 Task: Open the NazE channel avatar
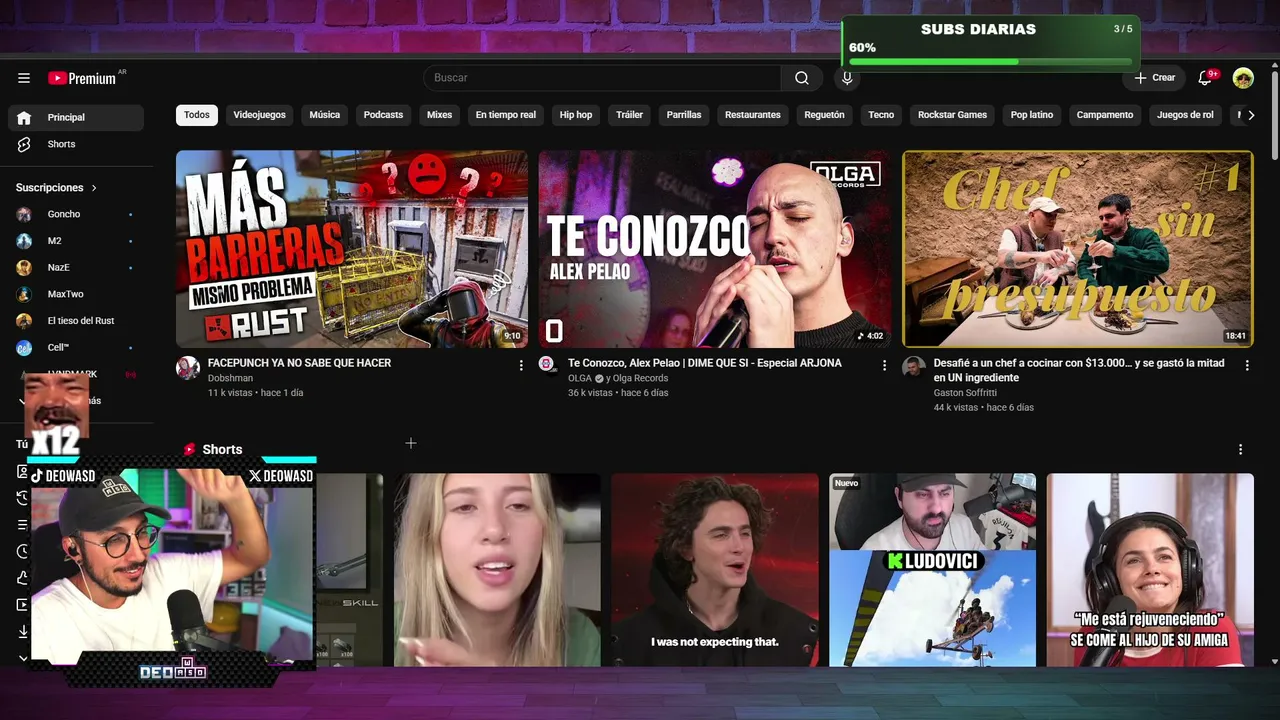coord(24,268)
